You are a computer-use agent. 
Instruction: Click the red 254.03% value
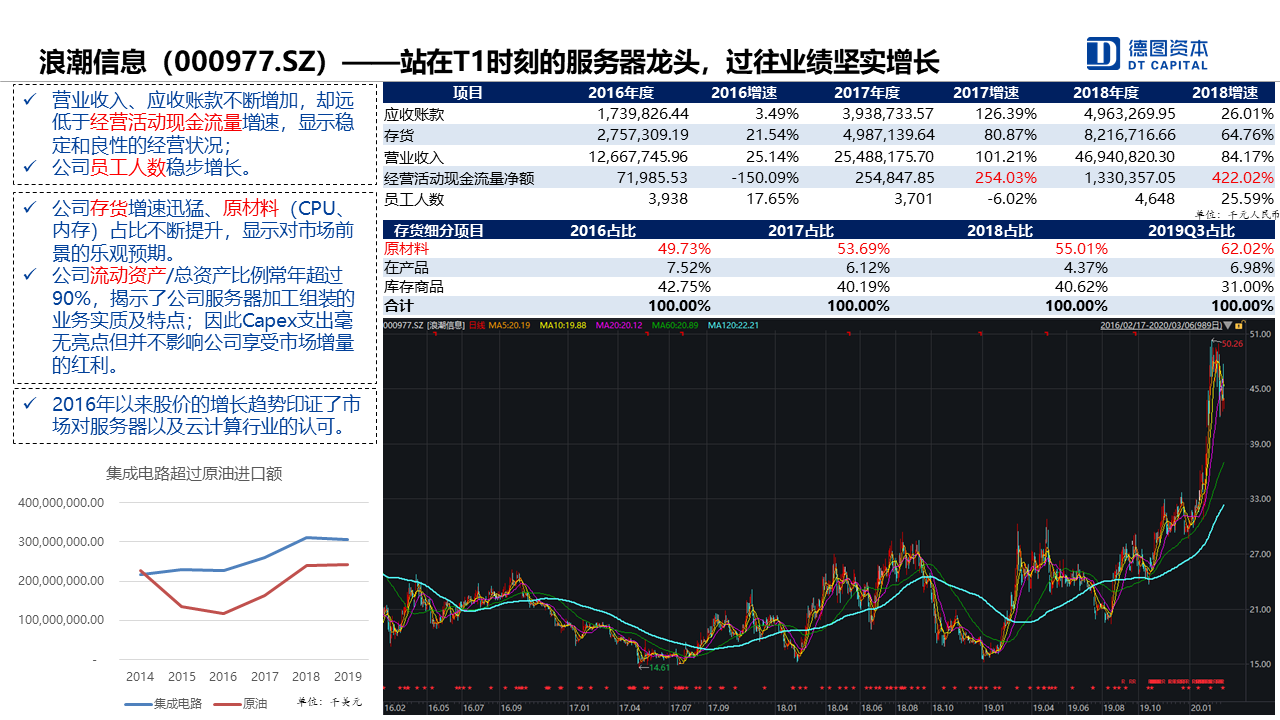tap(1006, 178)
